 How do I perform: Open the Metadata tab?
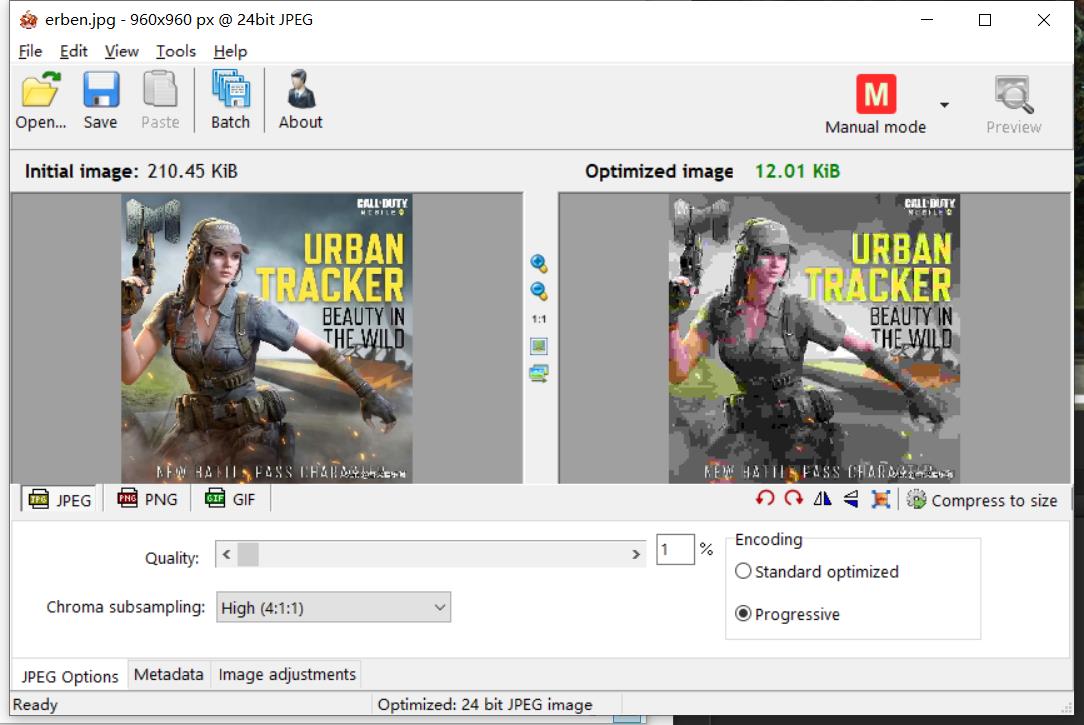click(x=169, y=675)
